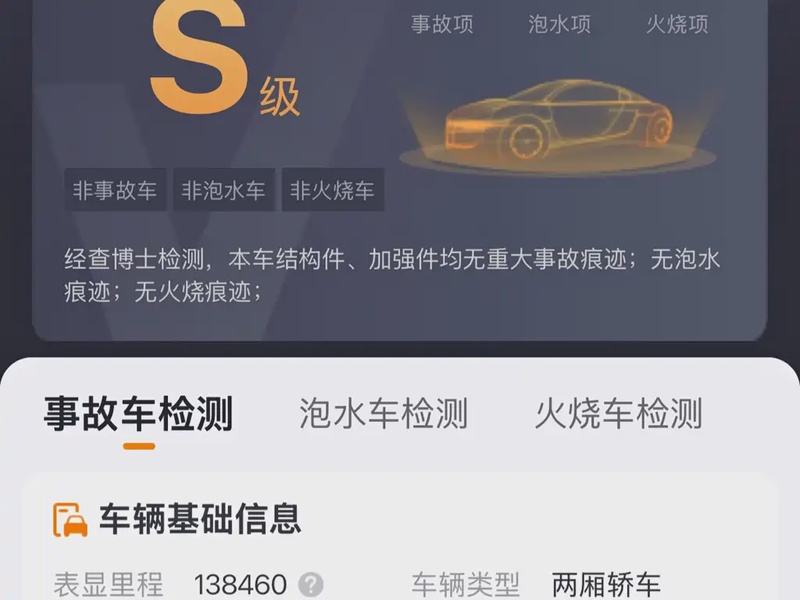800x600 pixels.
Task: Open the 泡水项 category at top
Action: pos(560,24)
